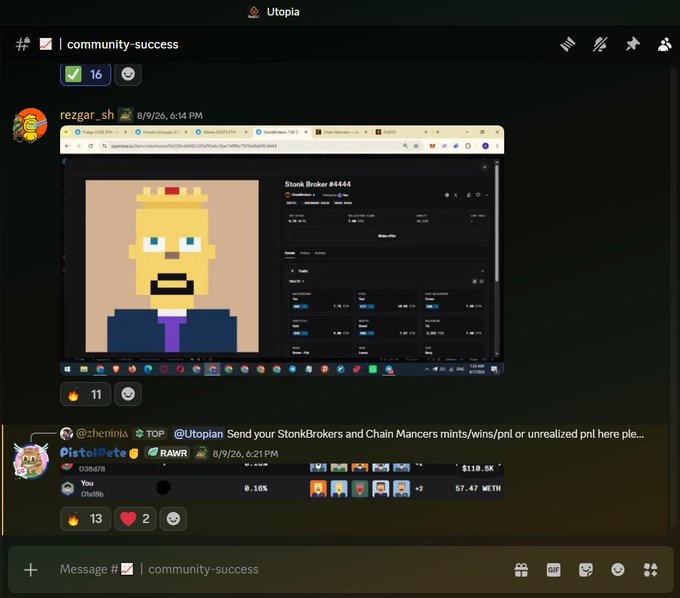
Task: Click the chart emoji in channel header
Action: click(x=46, y=44)
